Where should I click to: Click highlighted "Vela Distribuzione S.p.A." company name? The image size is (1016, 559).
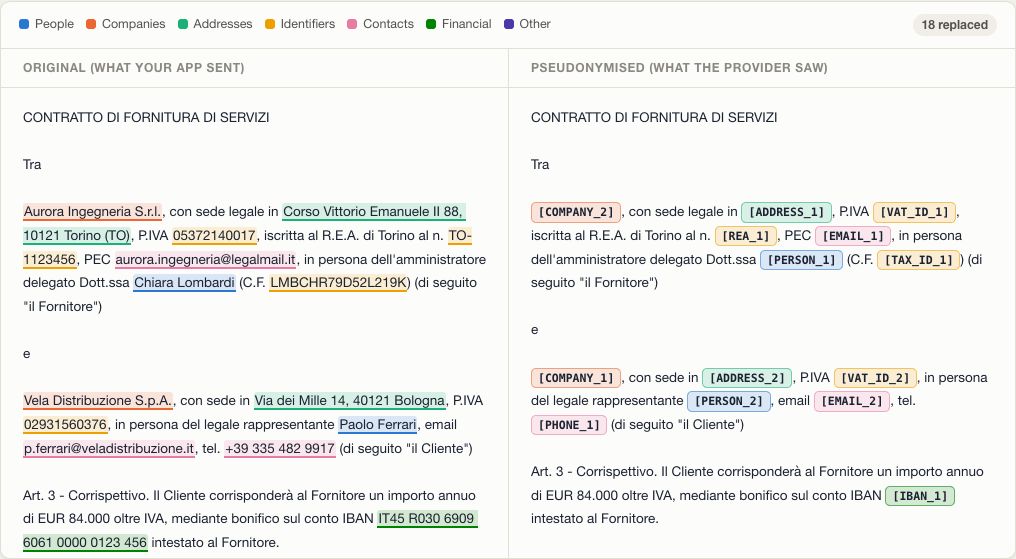[98, 400]
